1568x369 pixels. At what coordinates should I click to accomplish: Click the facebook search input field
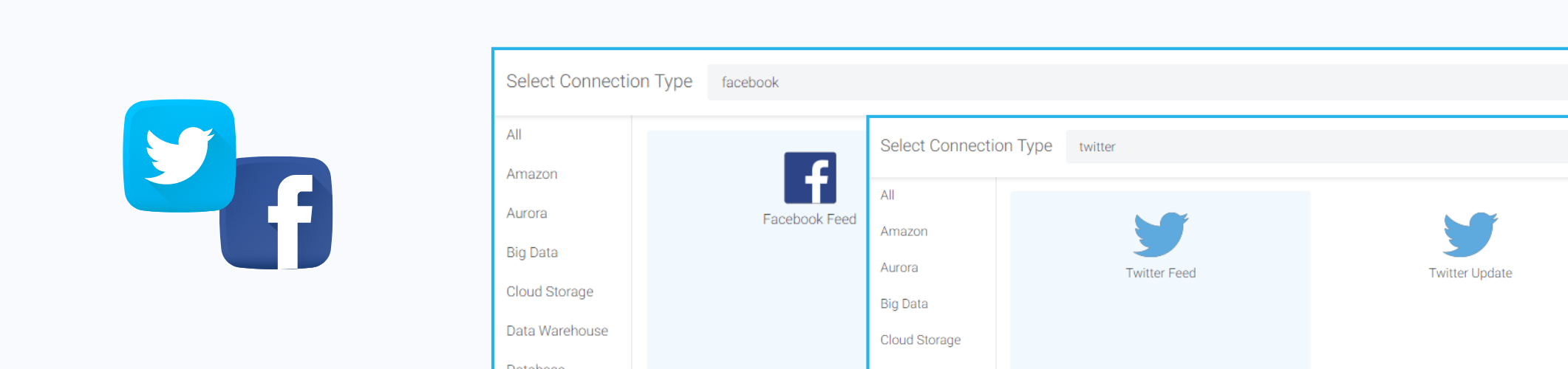[x=1137, y=82]
